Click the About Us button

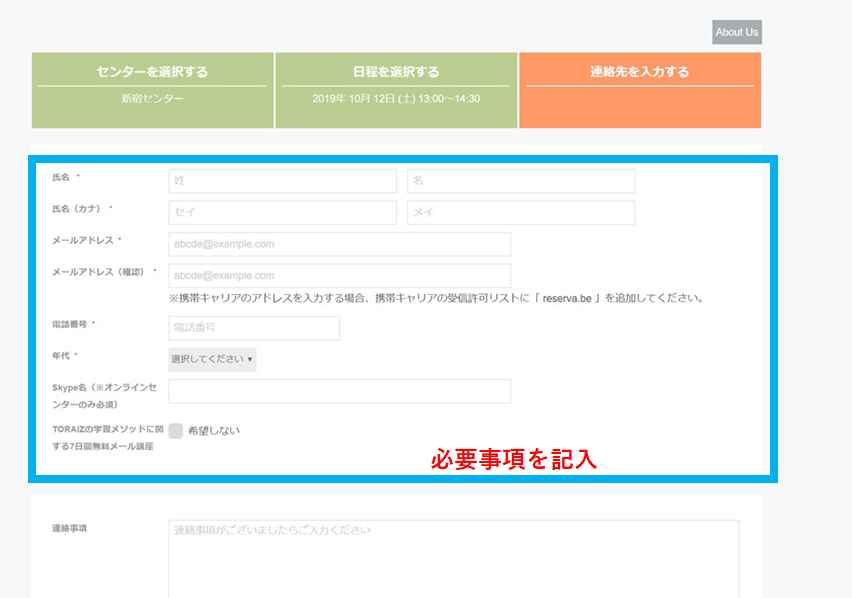736,32
